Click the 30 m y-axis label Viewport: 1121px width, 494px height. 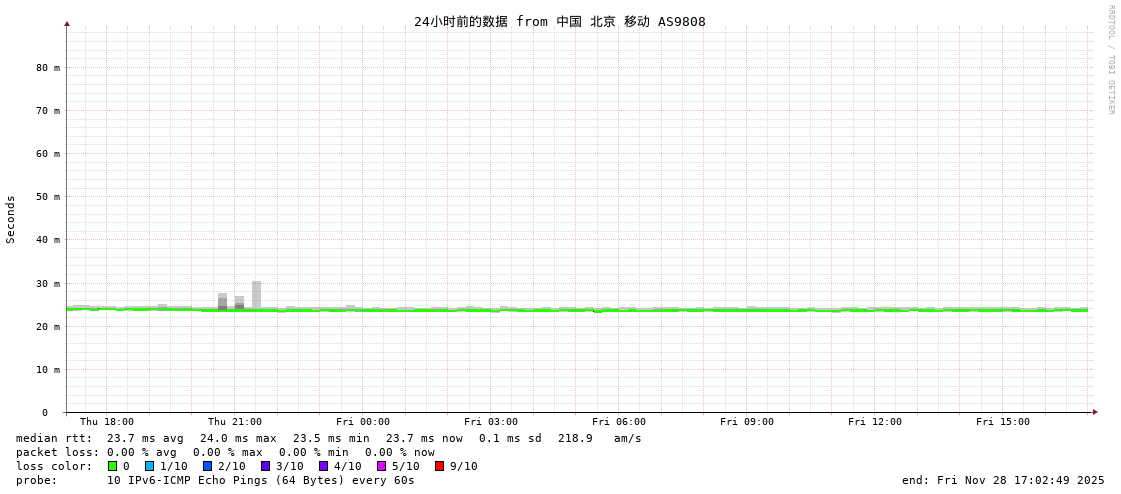48,284
